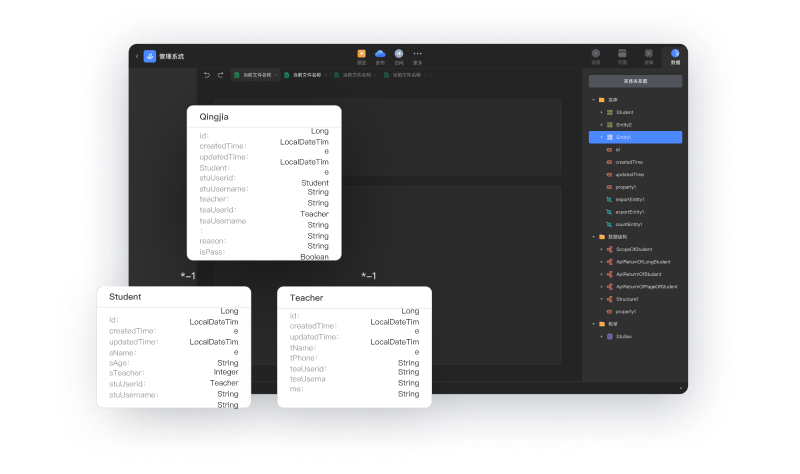This screenshot has height=474, width=800.
Task: Collapse the Entity1 arrow
Action: point(602,137)
